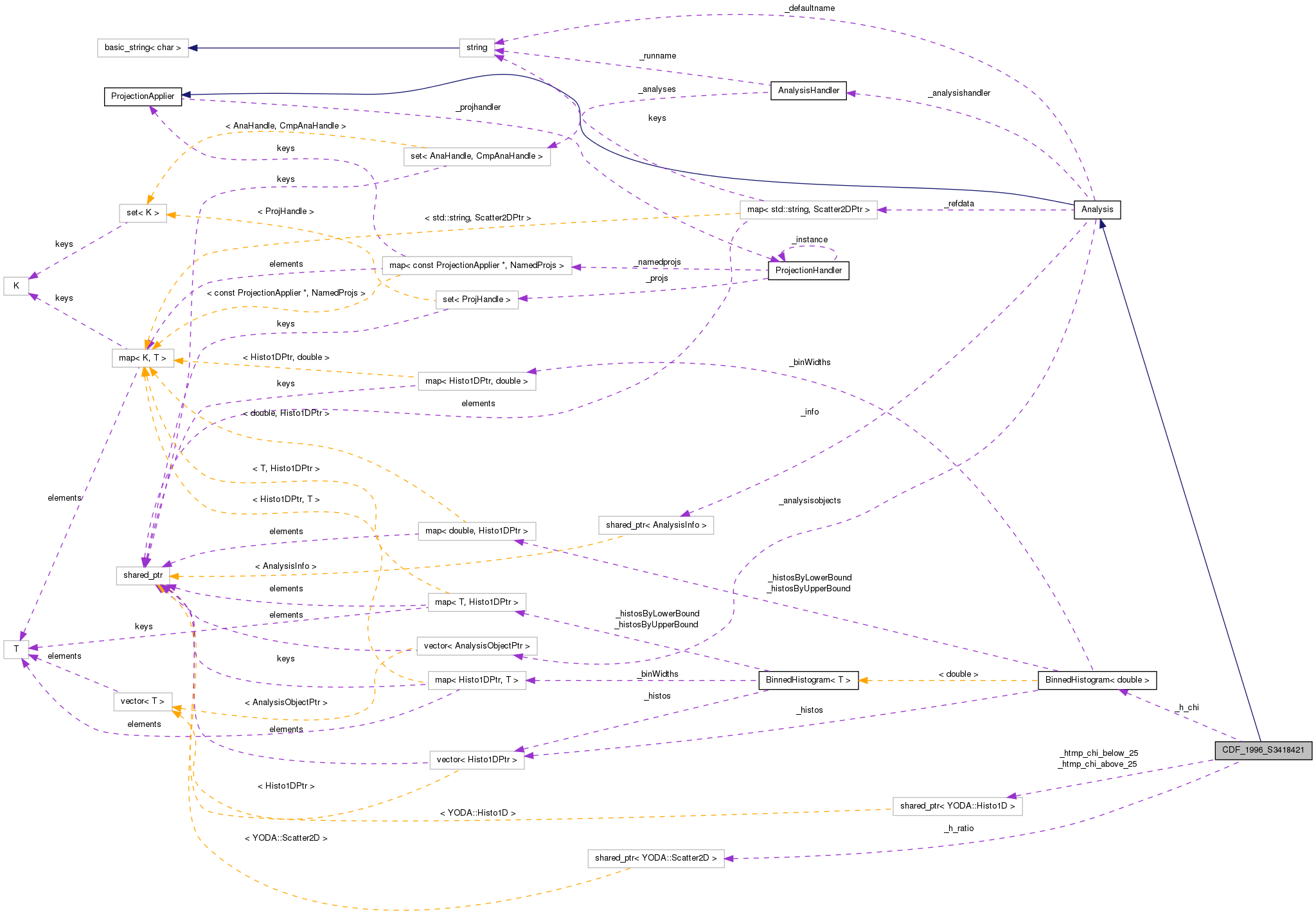Click the < AnalysisObjectPtr > template label
Screen dimensions: 1316x914
286,703
